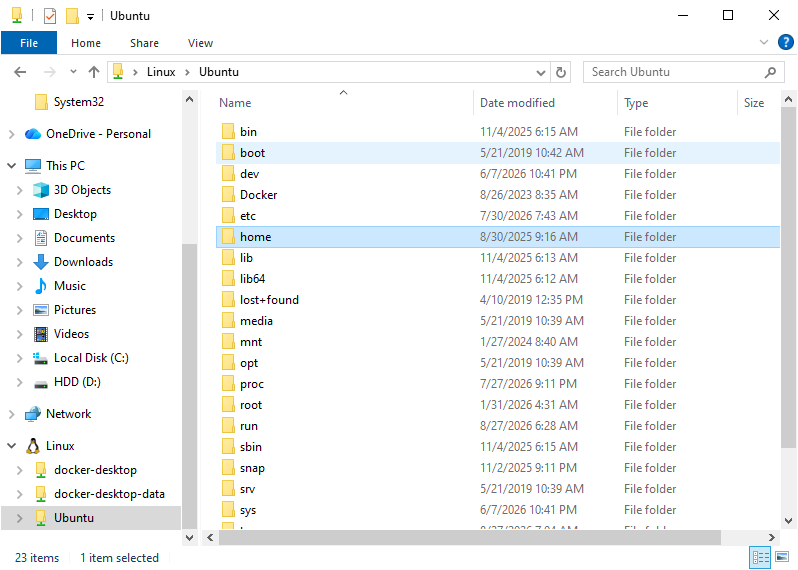
Task: Click Ubuntu in the address breadcrumb
Action: click(x=219, y=72)
